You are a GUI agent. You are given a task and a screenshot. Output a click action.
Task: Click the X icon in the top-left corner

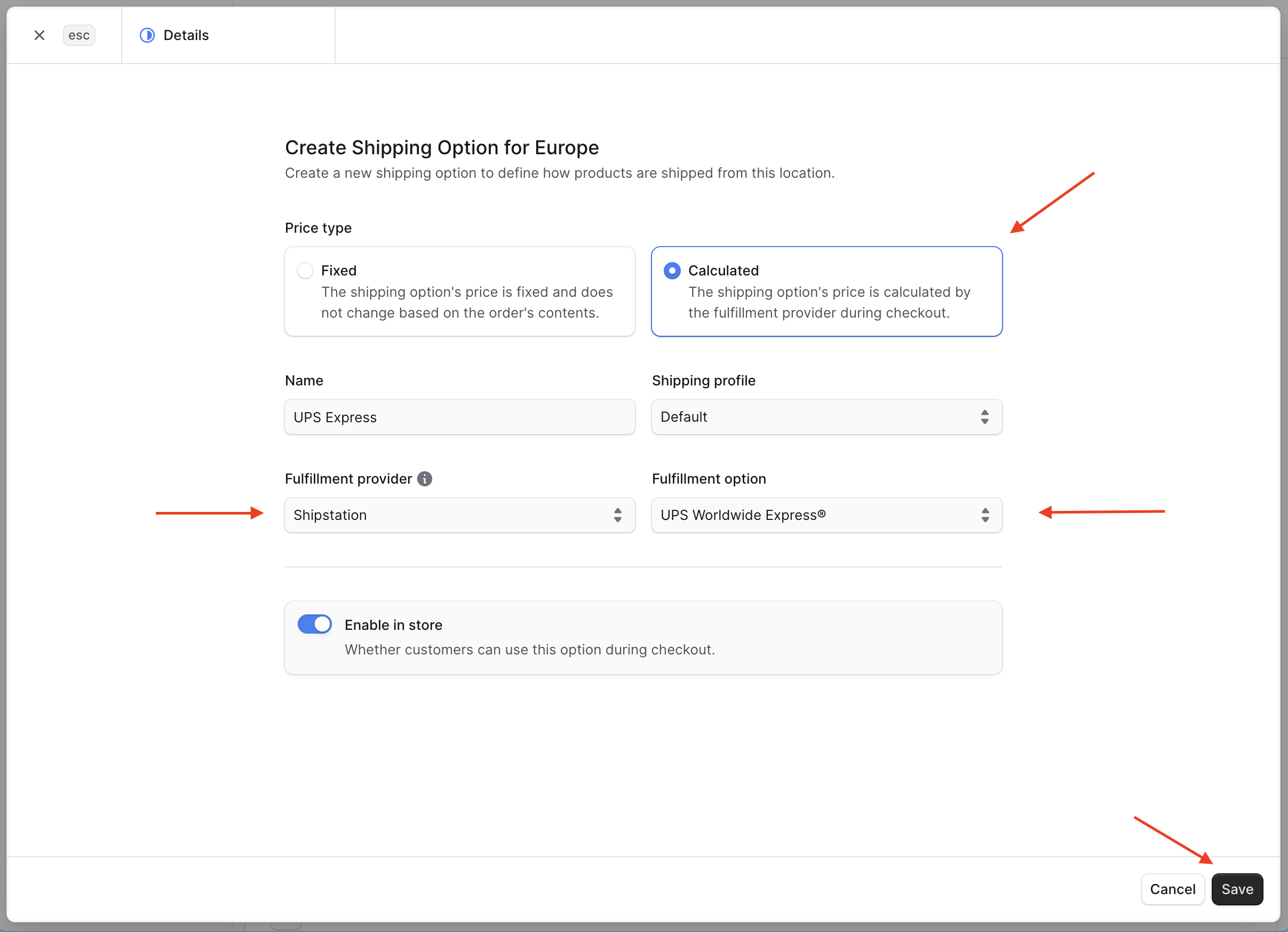[x=39, y=35]
